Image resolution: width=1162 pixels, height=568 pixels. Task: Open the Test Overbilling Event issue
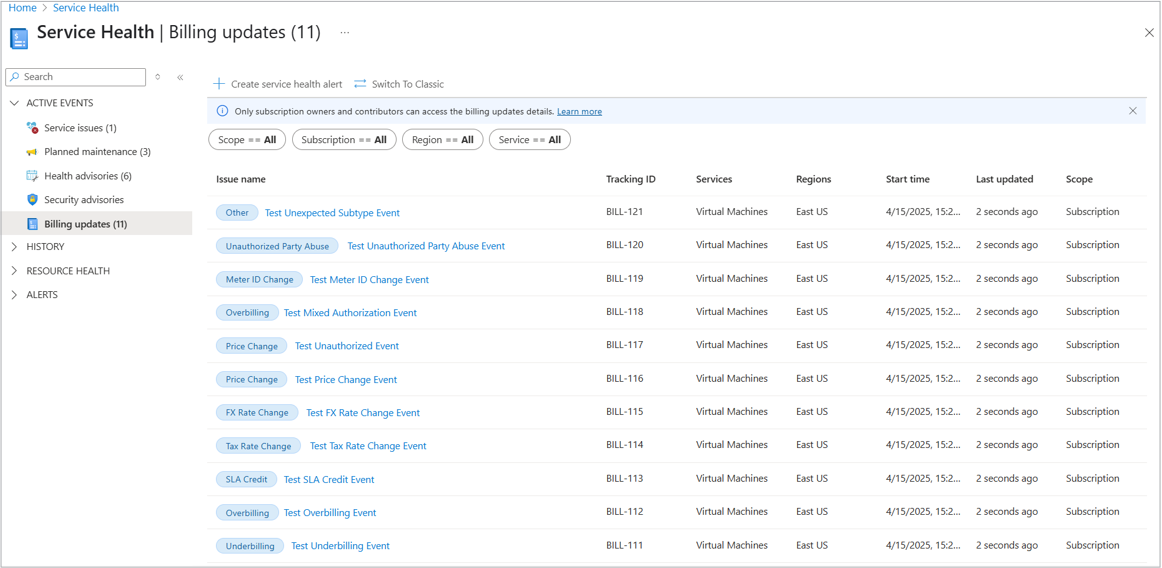[x=330, y=513]
